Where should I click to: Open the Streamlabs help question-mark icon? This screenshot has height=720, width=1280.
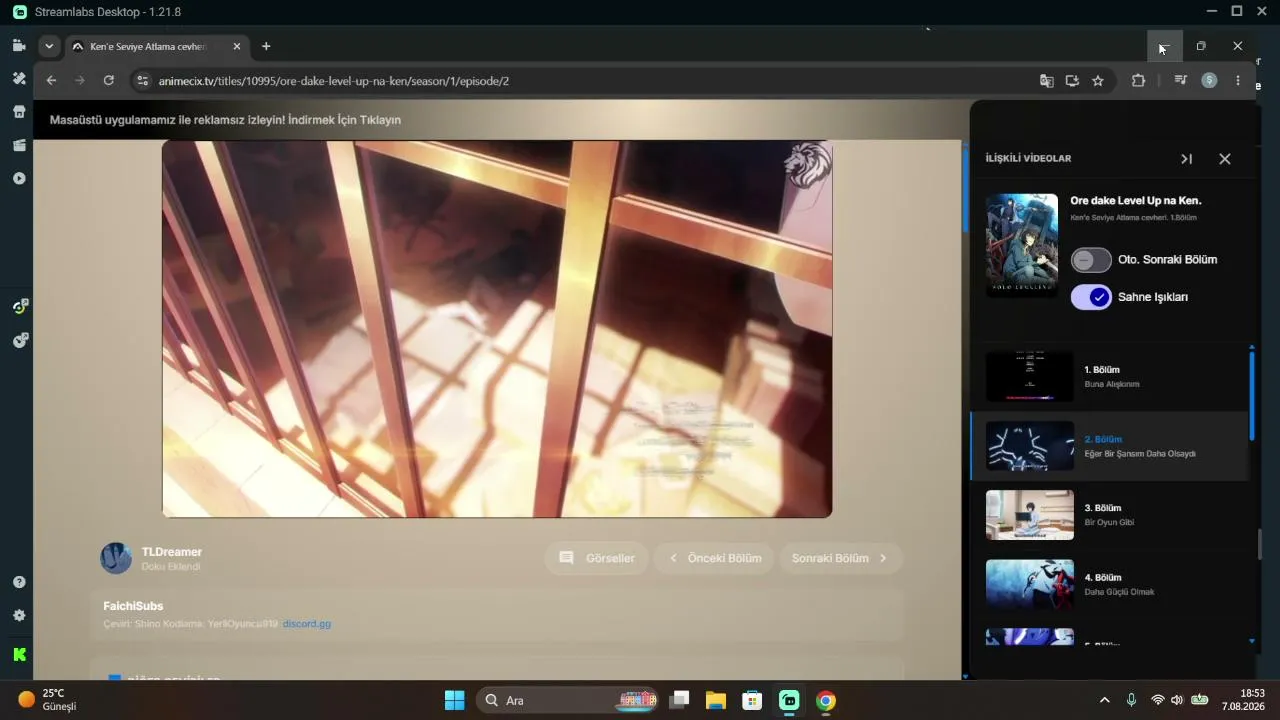[x=18, y=582]
